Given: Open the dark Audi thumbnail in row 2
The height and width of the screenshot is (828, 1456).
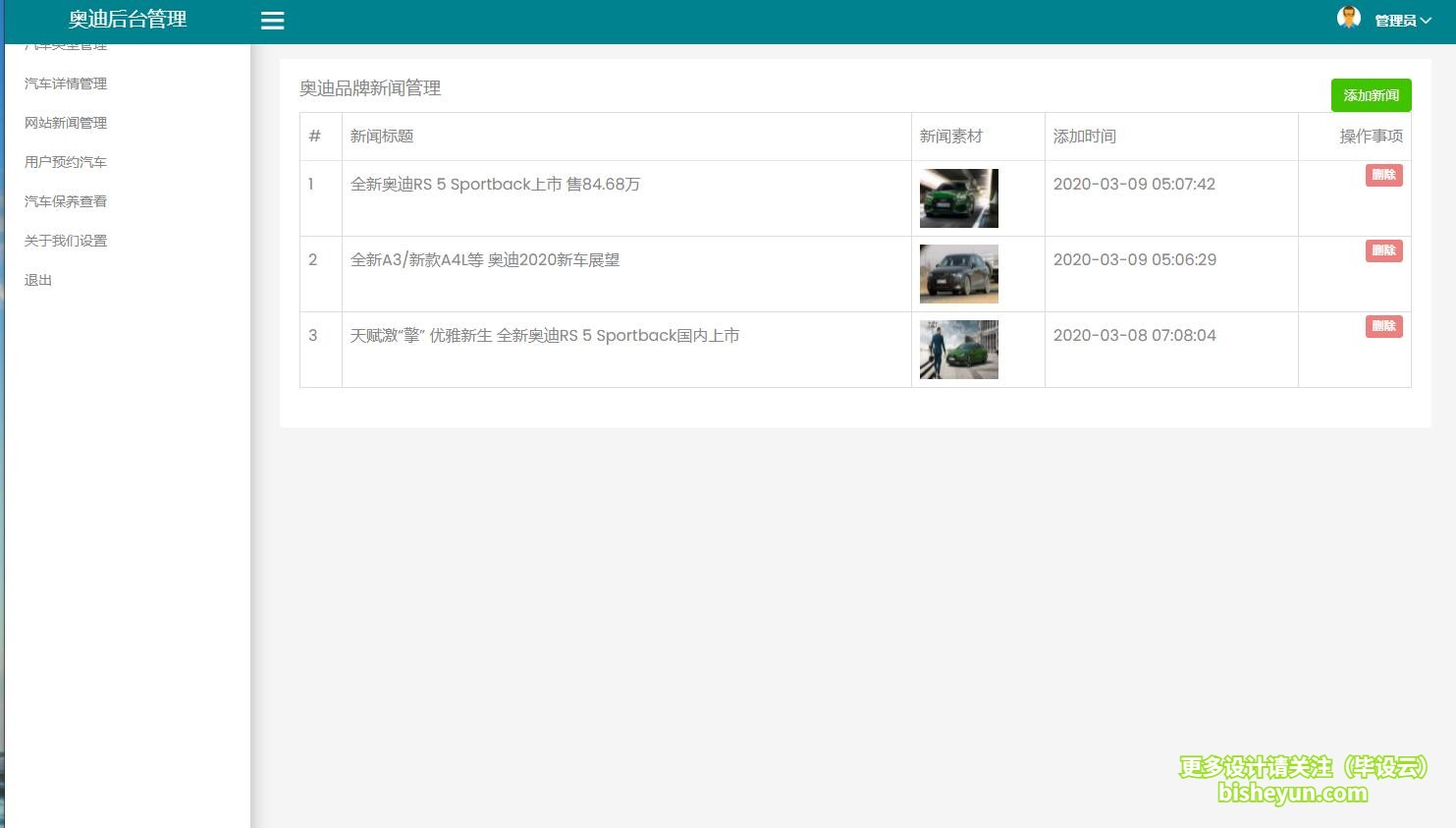Looking at the screenshot, I should (x=959, y=274).
